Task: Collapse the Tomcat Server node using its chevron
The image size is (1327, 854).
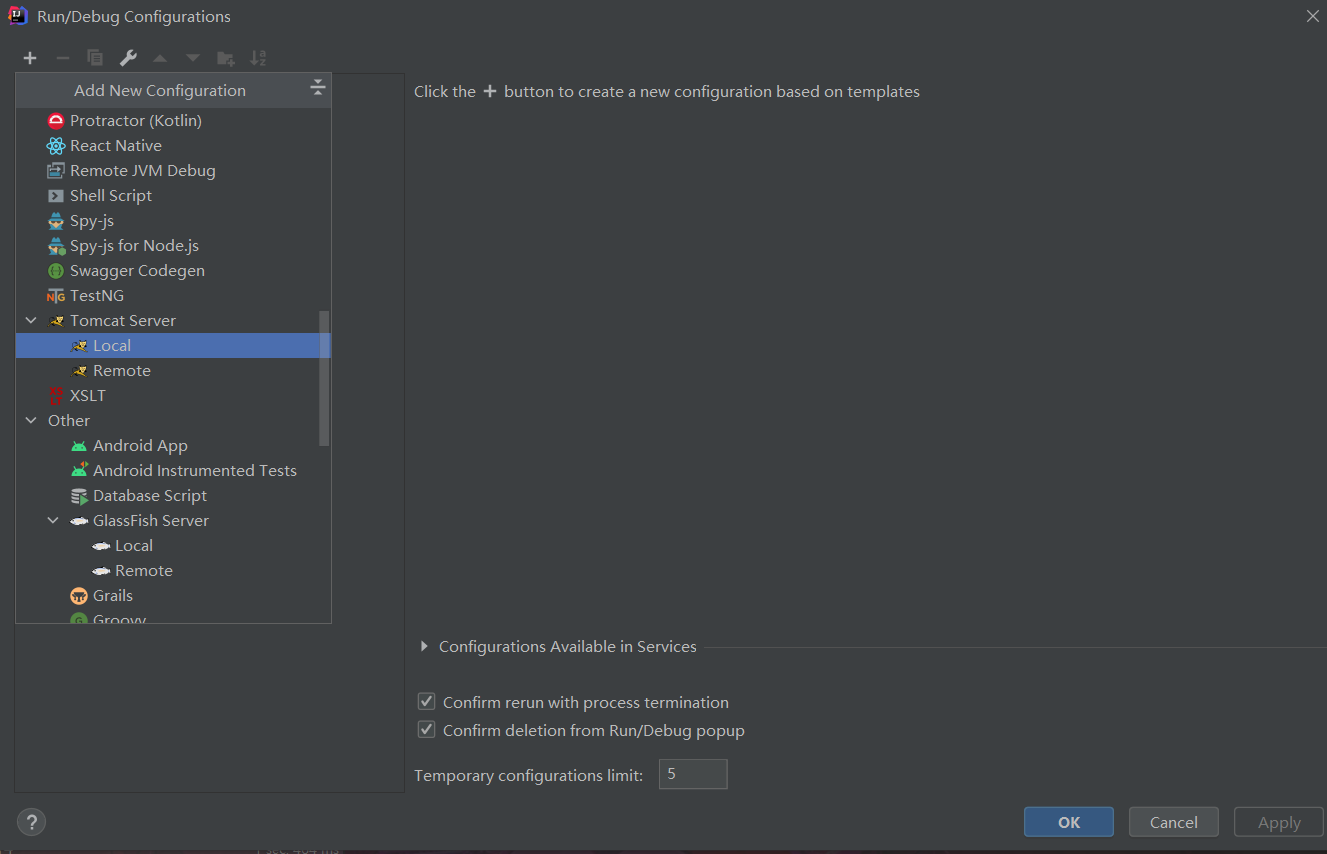Action: coord(31,320)
